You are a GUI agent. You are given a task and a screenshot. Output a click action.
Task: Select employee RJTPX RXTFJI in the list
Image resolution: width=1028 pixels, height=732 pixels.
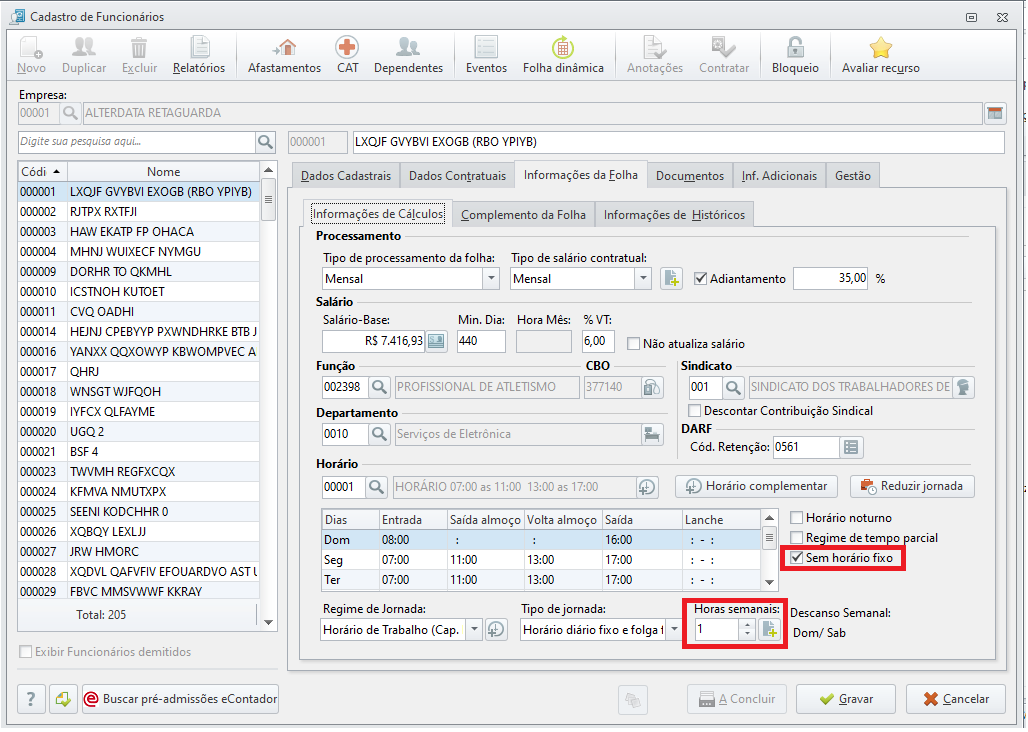[x=138, y=212]
